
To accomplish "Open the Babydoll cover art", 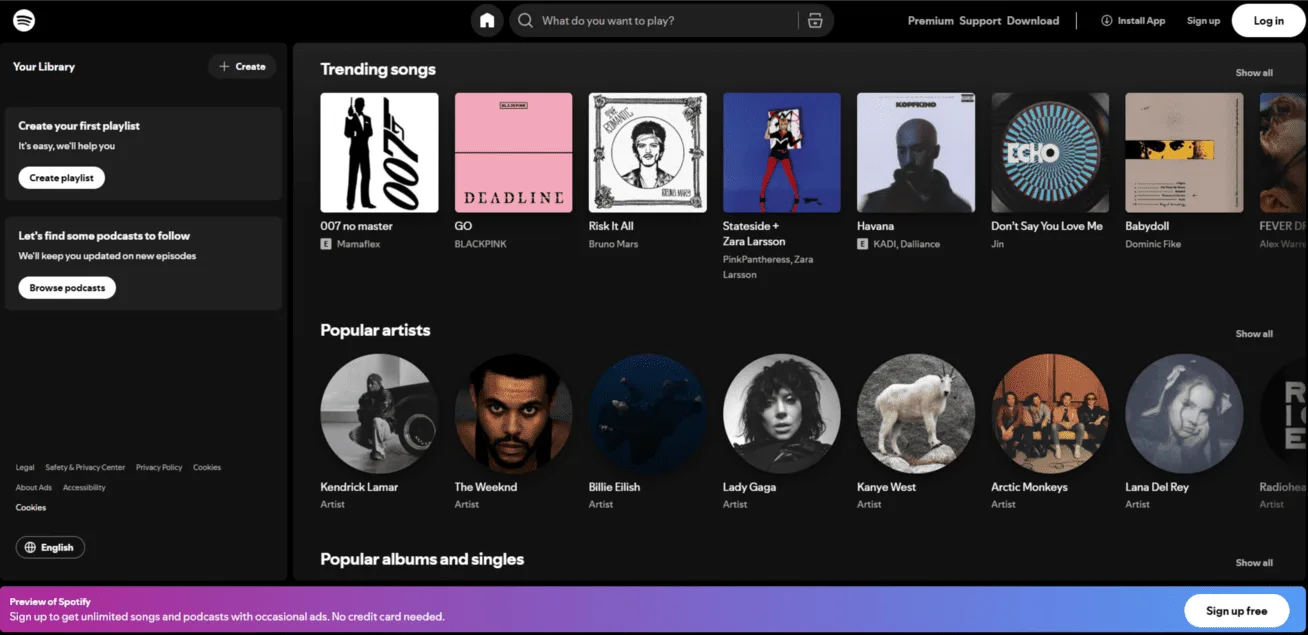I will tap(1184, 152).
